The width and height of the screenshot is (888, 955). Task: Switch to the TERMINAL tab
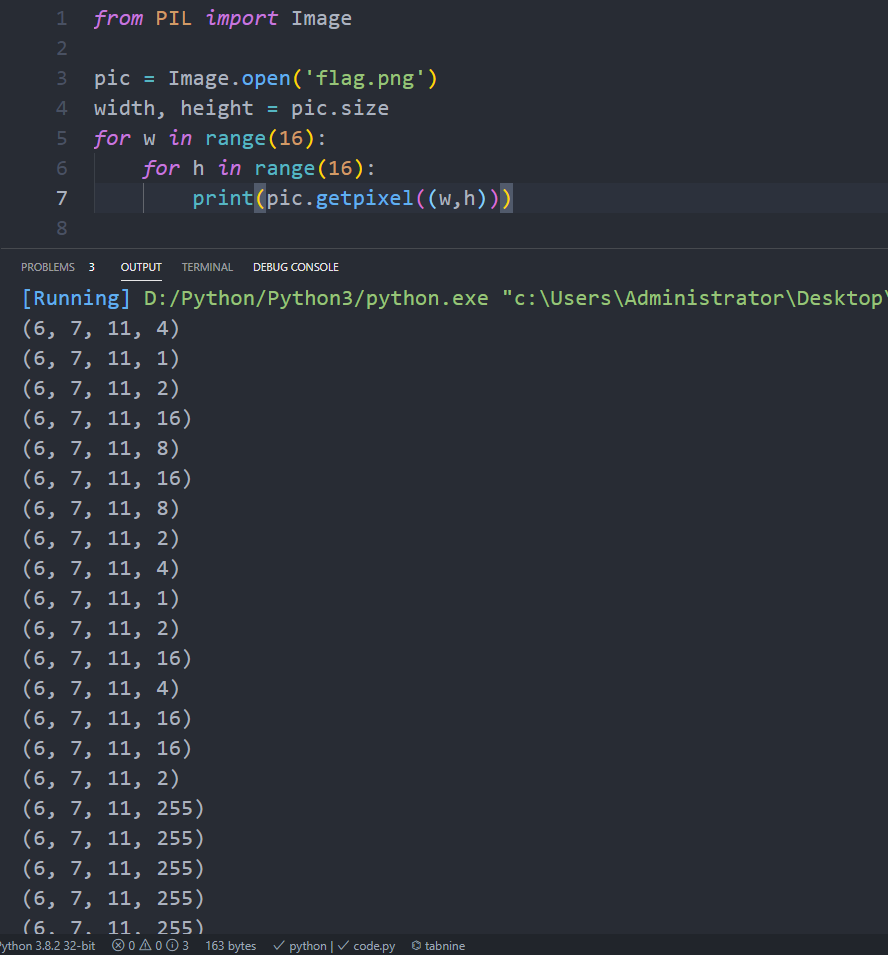(207, 267)
